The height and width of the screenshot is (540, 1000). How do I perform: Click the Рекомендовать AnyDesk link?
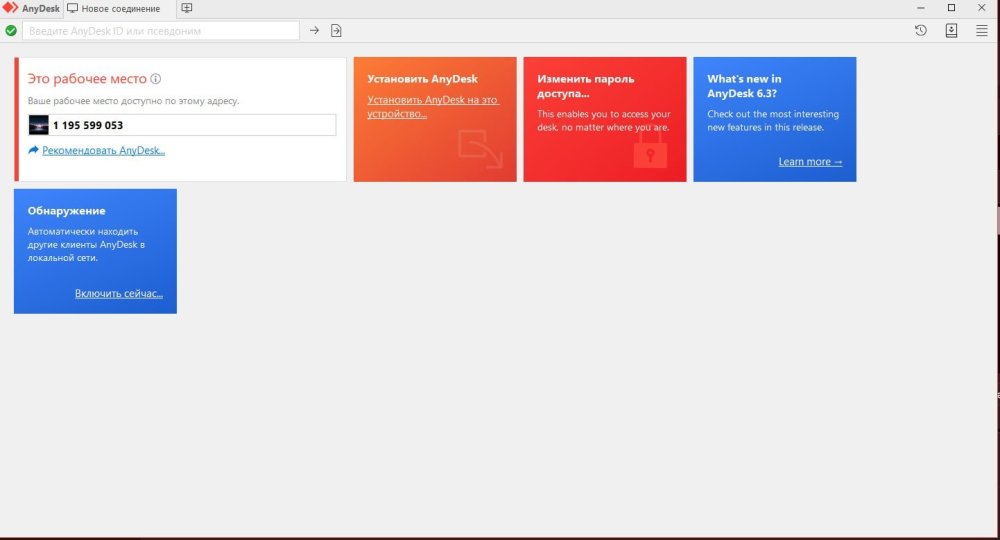(x=103, y=150)
